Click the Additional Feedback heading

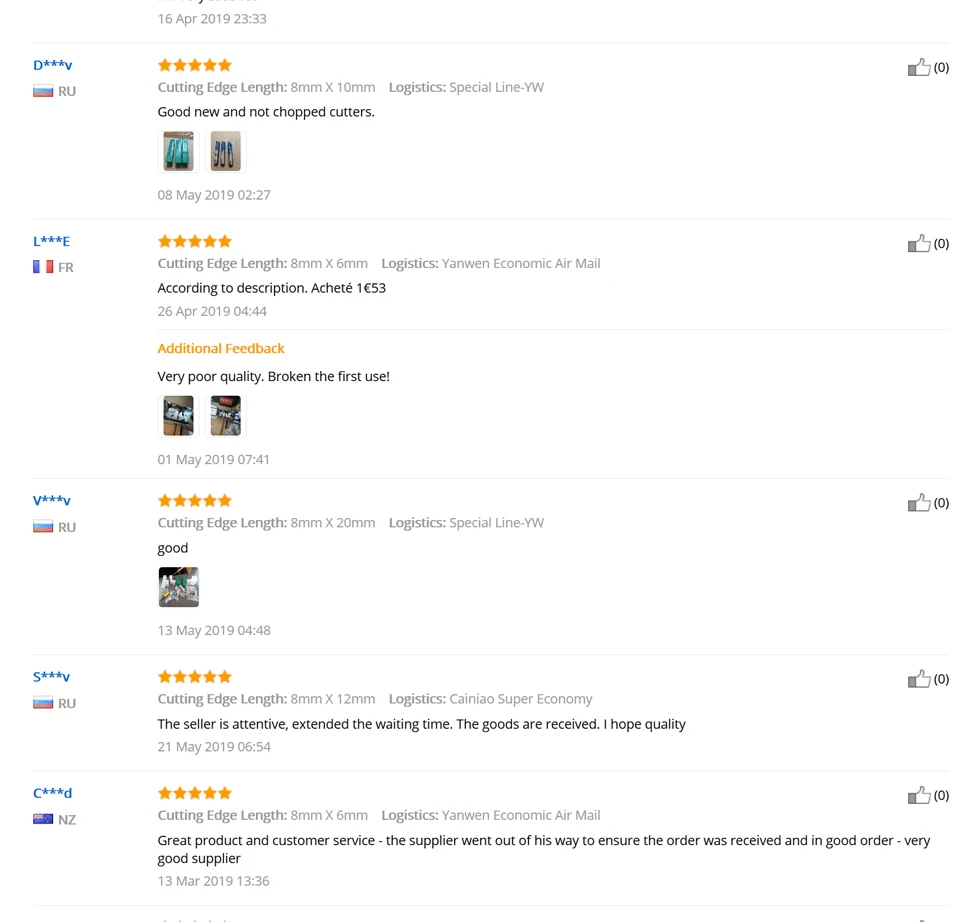click(x=221, y=348)
